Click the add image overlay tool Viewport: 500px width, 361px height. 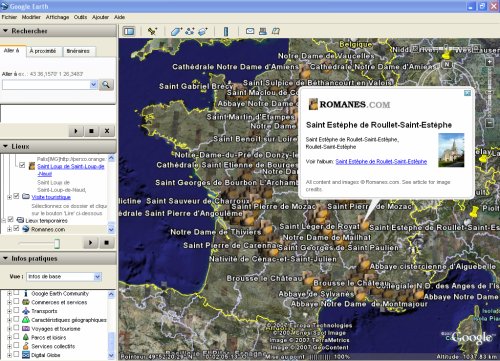pos(203,31)
